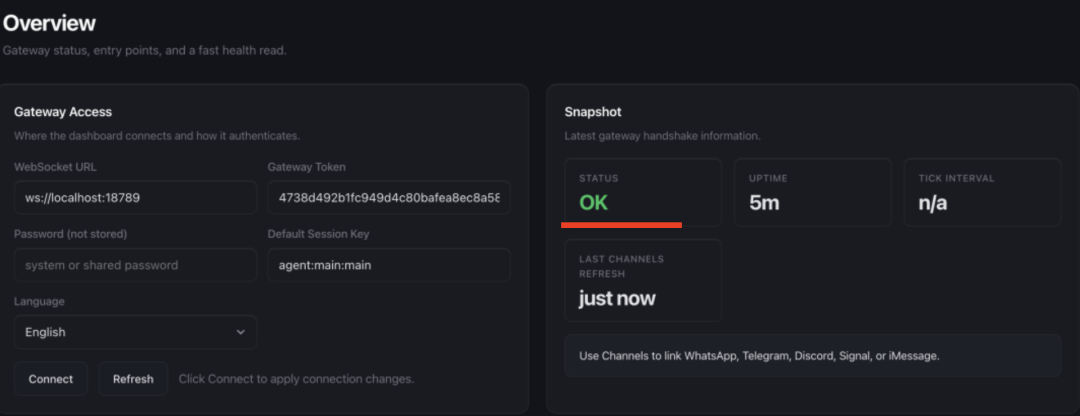
Task: Click the Channels linking hint banner
Action: click(x=812, y=355)
